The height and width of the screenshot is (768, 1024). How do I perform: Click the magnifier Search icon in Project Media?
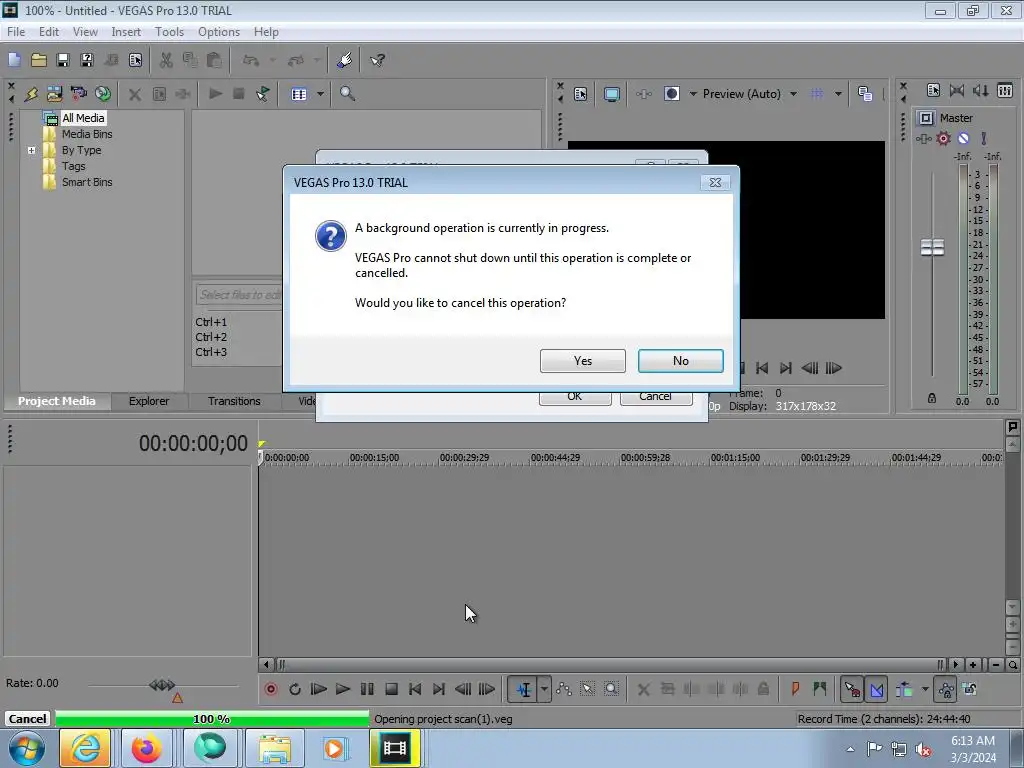click(347, 93)
